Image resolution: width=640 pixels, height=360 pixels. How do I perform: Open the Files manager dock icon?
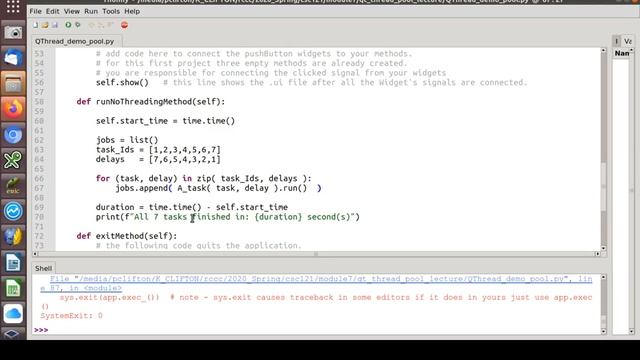13,84
